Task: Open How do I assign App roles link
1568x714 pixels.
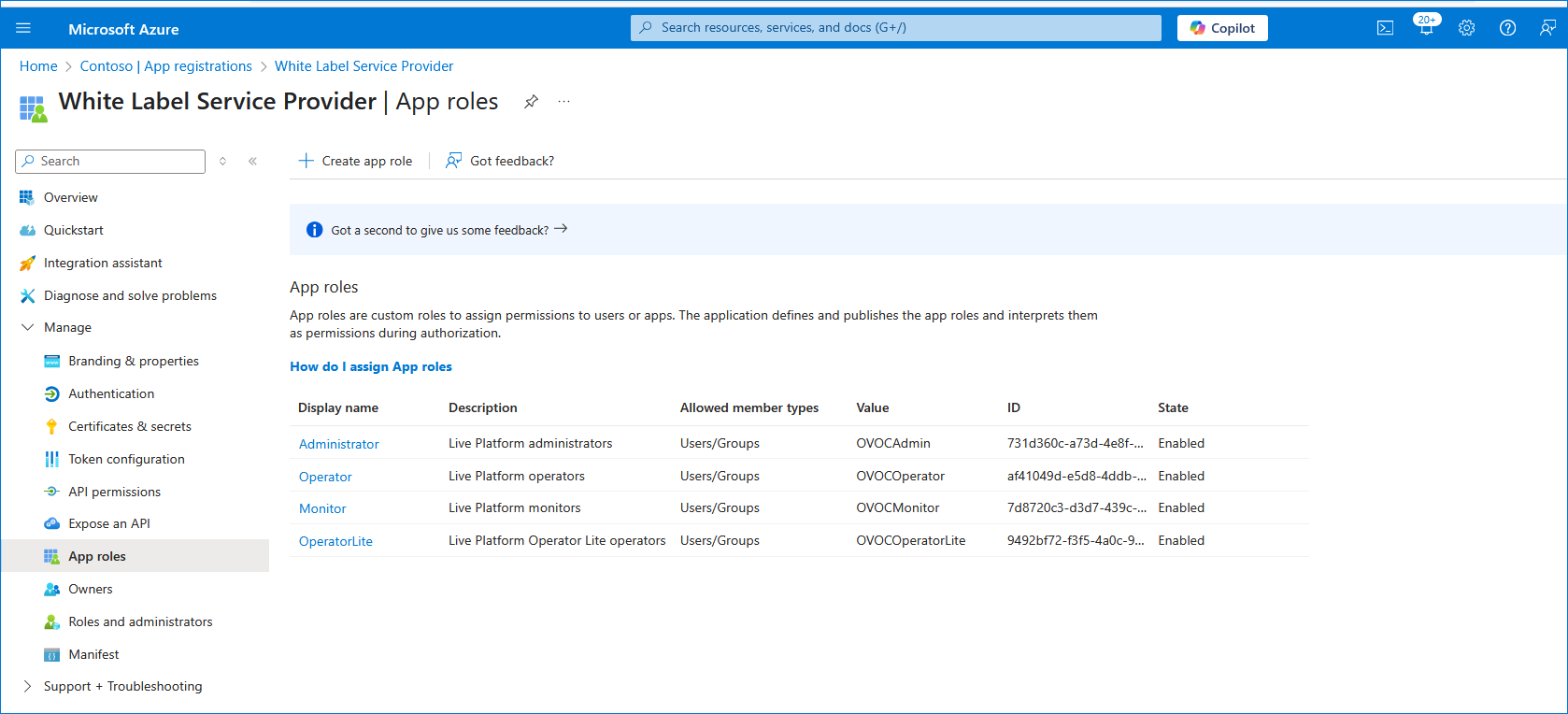Action: coord(370,366)
